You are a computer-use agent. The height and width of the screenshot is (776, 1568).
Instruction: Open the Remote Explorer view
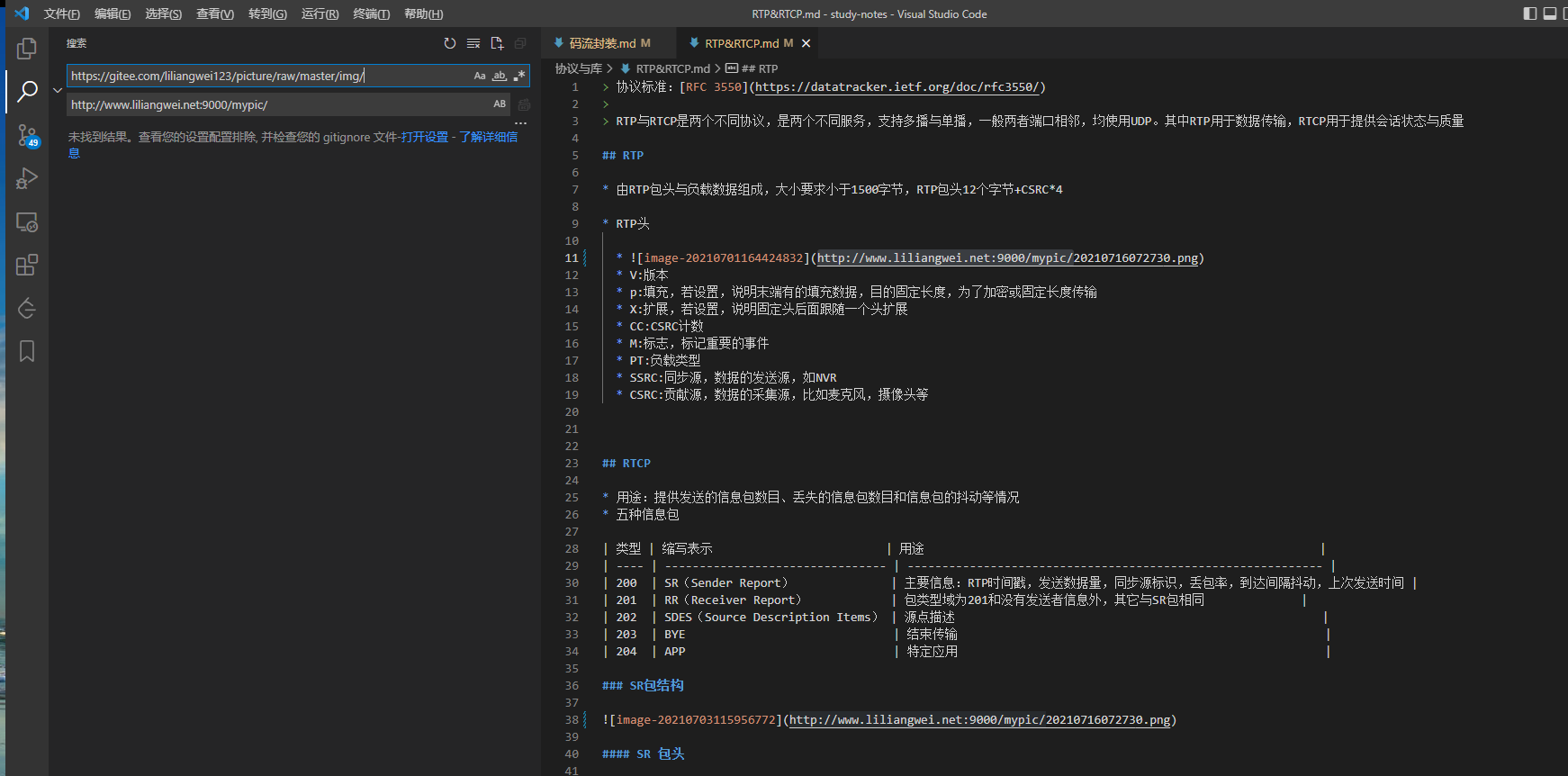[27, 221]
